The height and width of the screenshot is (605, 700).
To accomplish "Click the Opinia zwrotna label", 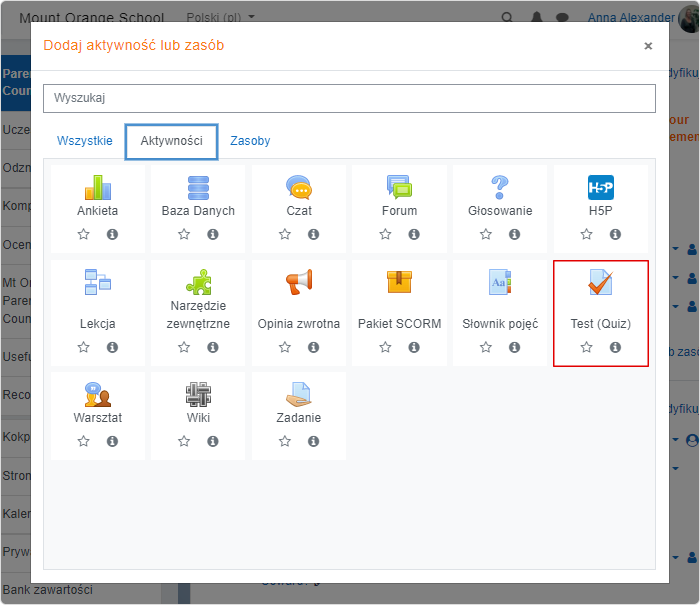I will point(299,324).
